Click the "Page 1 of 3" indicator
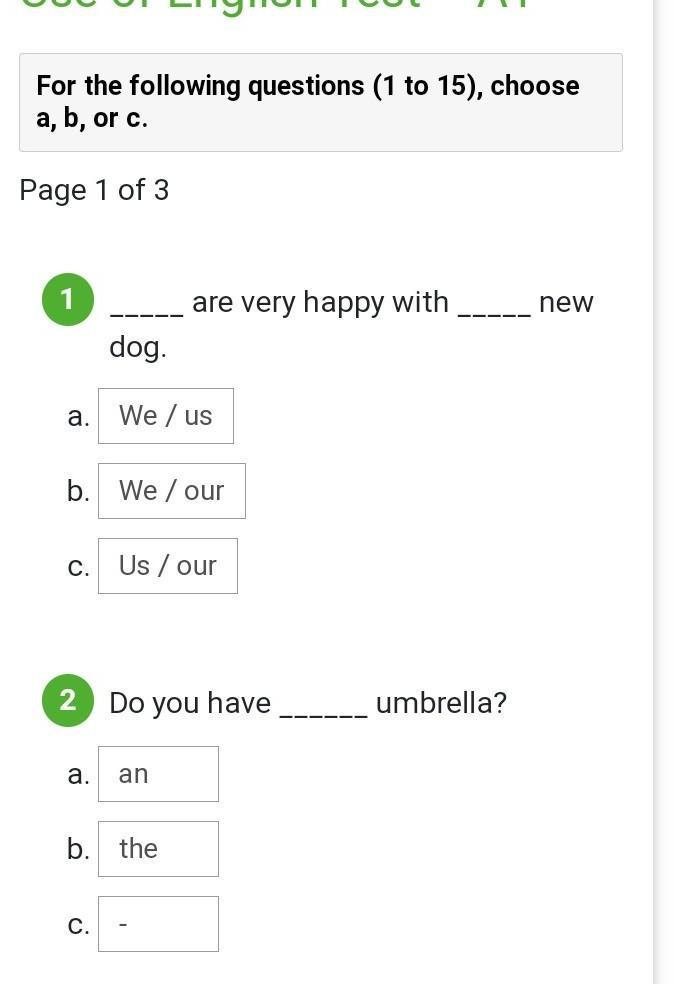Screen dimensions: 674x984 click(94, 190)
